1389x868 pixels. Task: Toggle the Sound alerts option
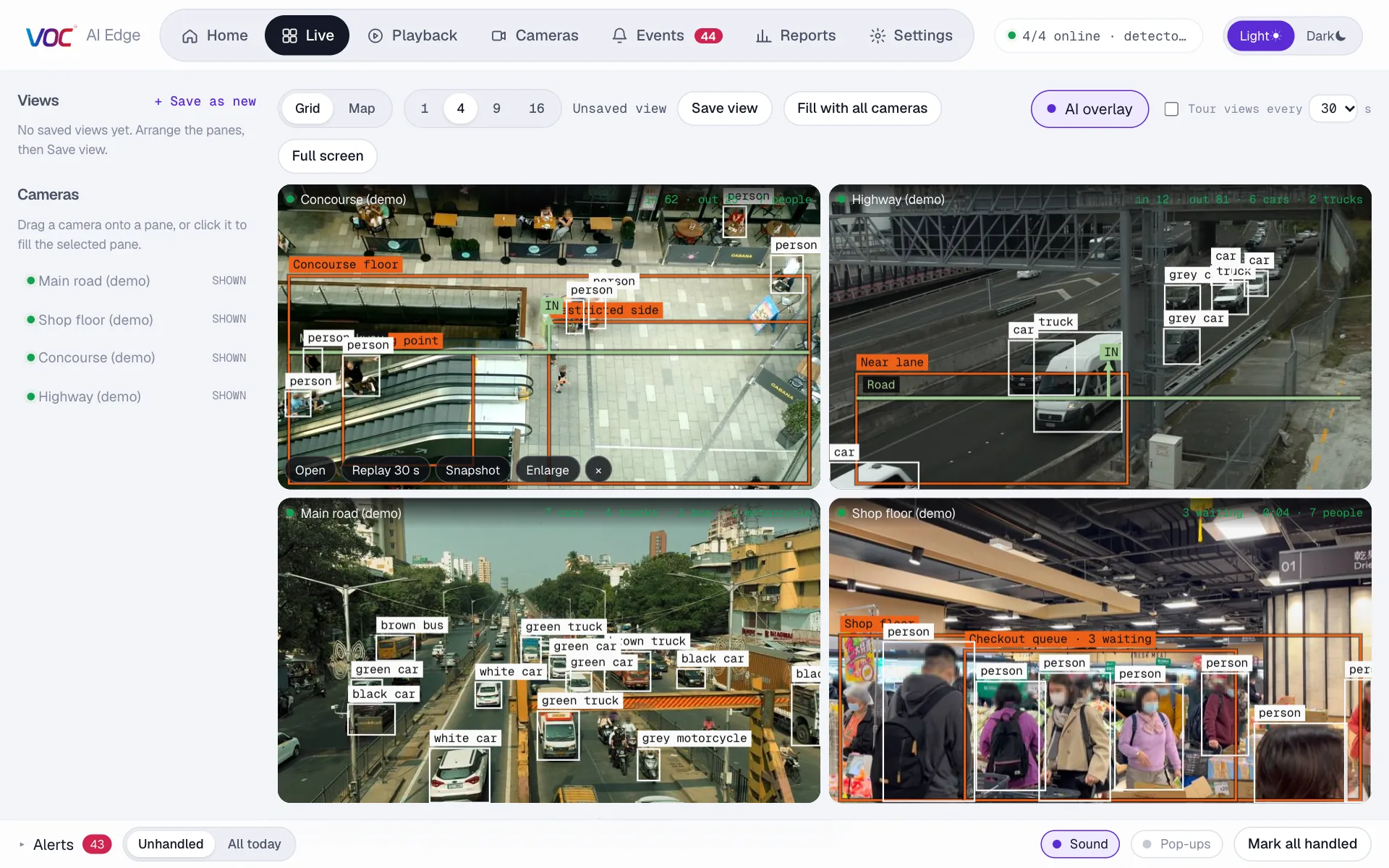[1080, 844]
